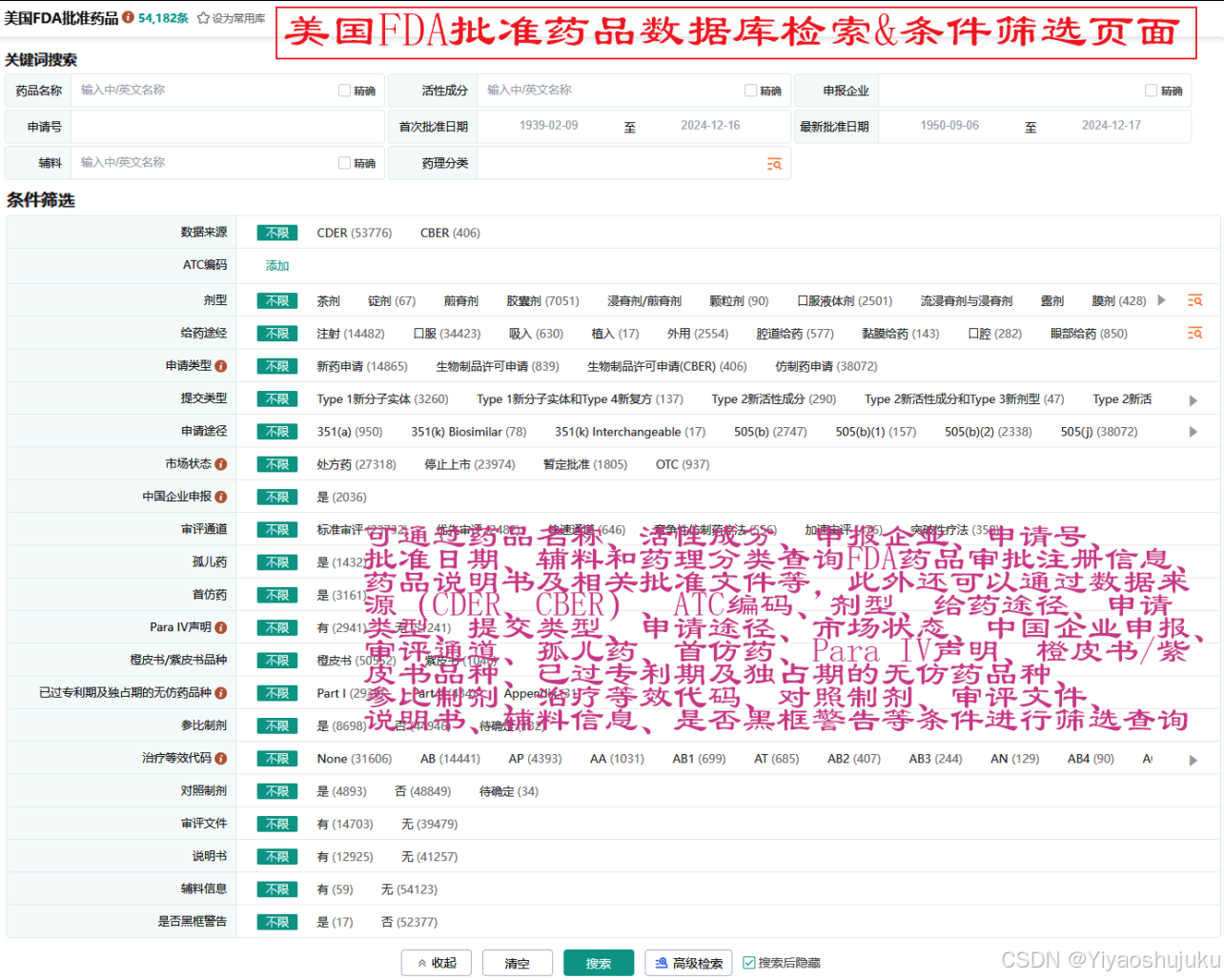Open 首次批准日期 end date 2024-12-16

point(710,126)
